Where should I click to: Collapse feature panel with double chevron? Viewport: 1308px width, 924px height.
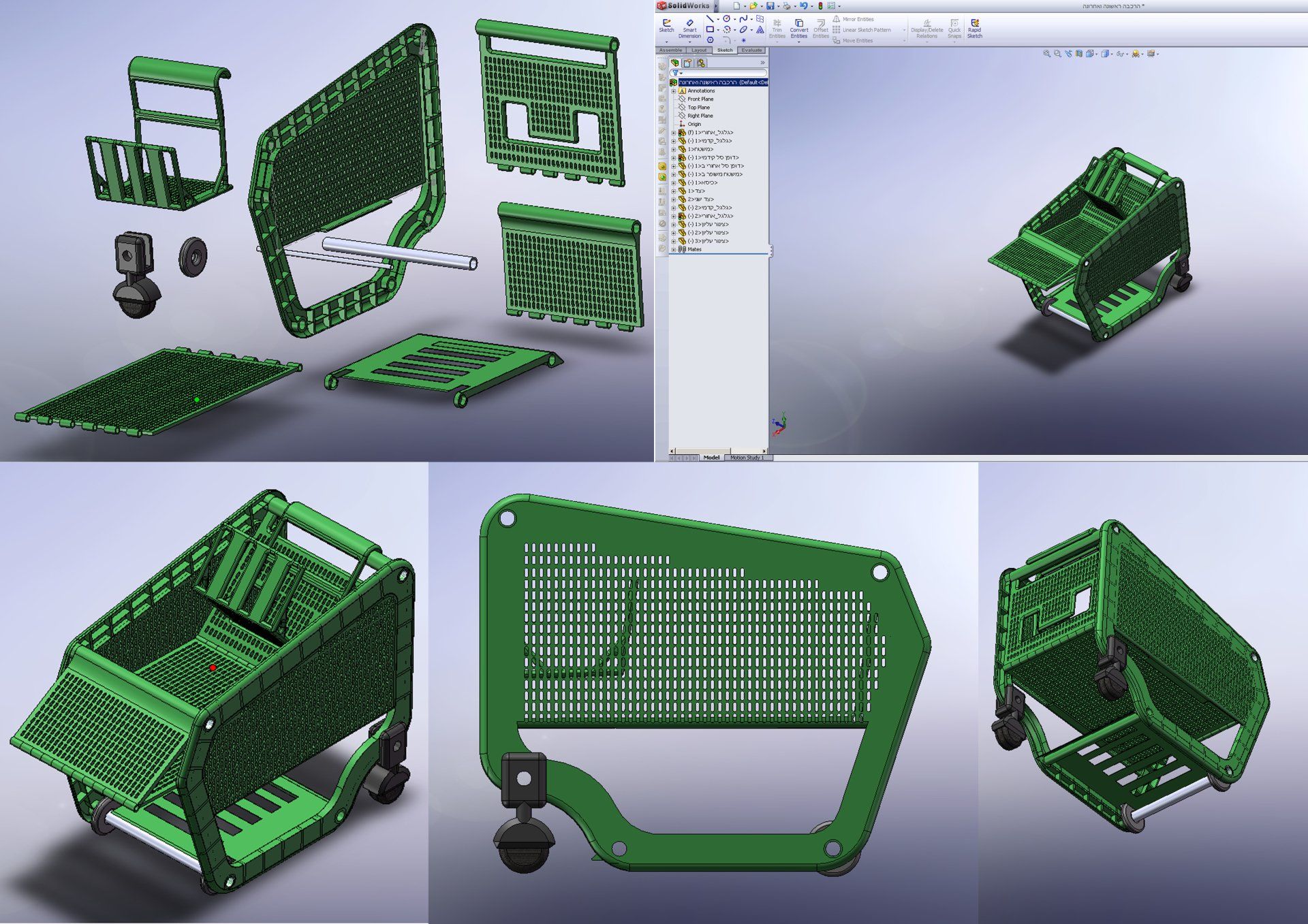762,63
